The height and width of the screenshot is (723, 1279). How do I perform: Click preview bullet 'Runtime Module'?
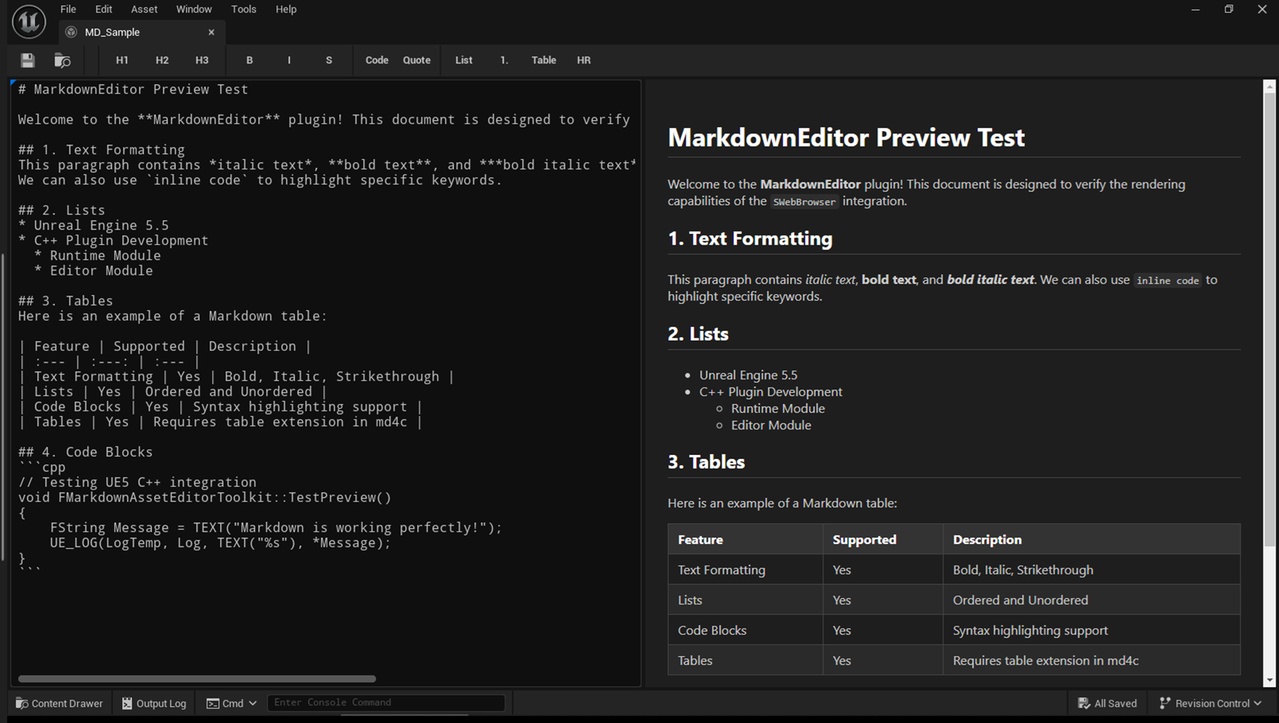coord(778,408)
